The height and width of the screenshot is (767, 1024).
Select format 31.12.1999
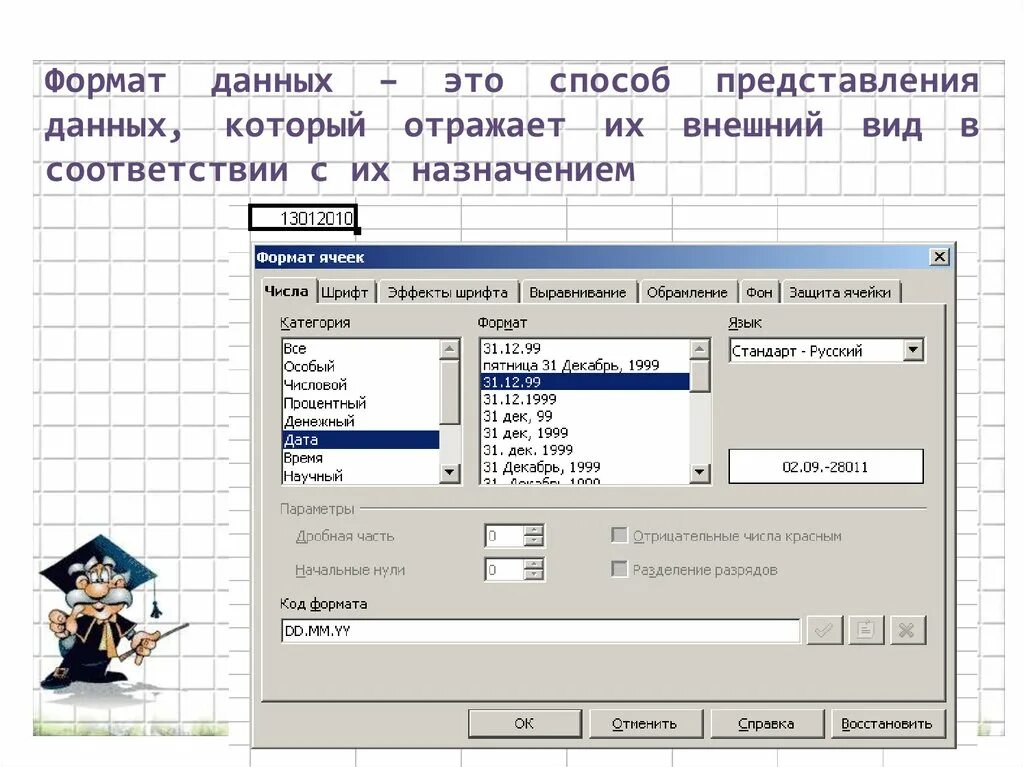(x=585, y=399)
